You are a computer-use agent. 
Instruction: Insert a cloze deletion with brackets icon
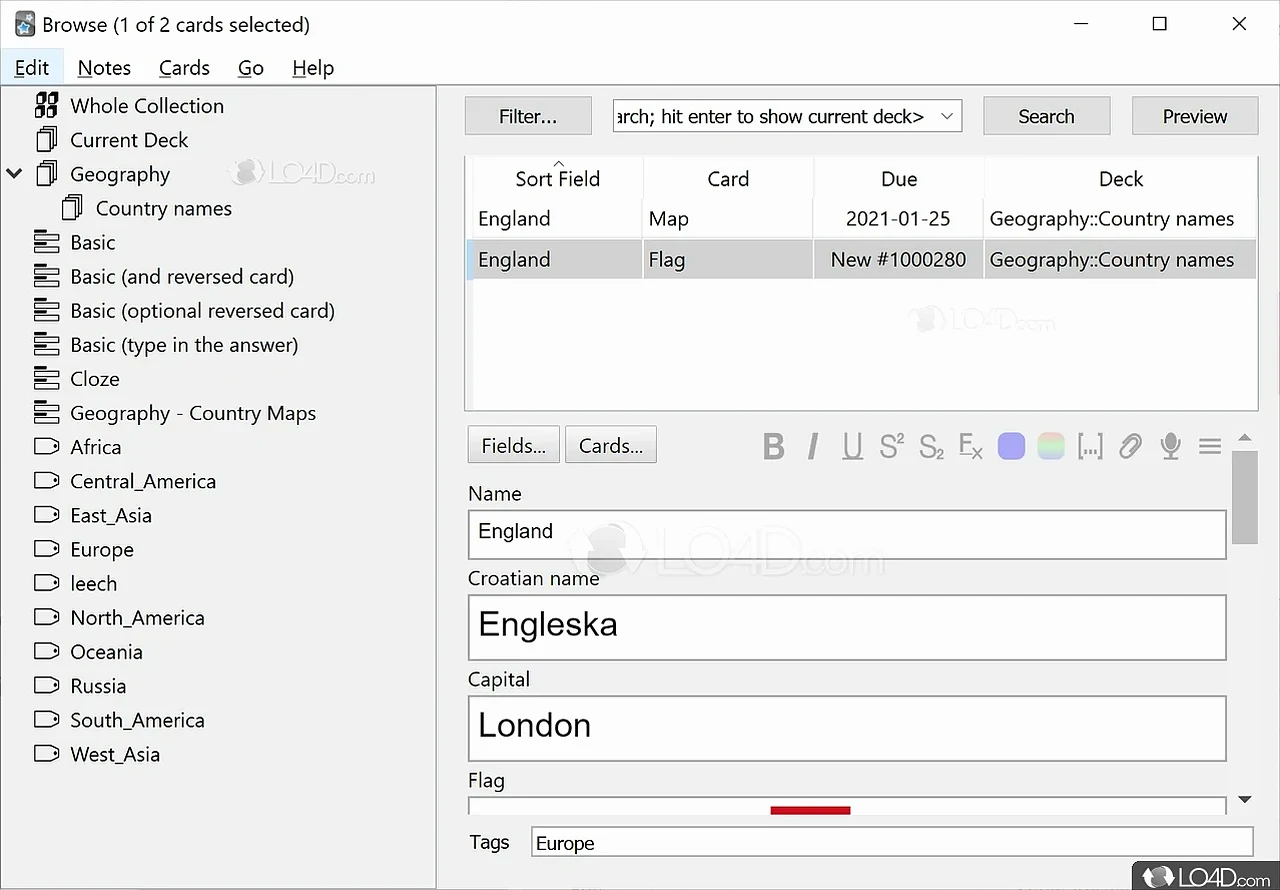(x=1090, y=446)
